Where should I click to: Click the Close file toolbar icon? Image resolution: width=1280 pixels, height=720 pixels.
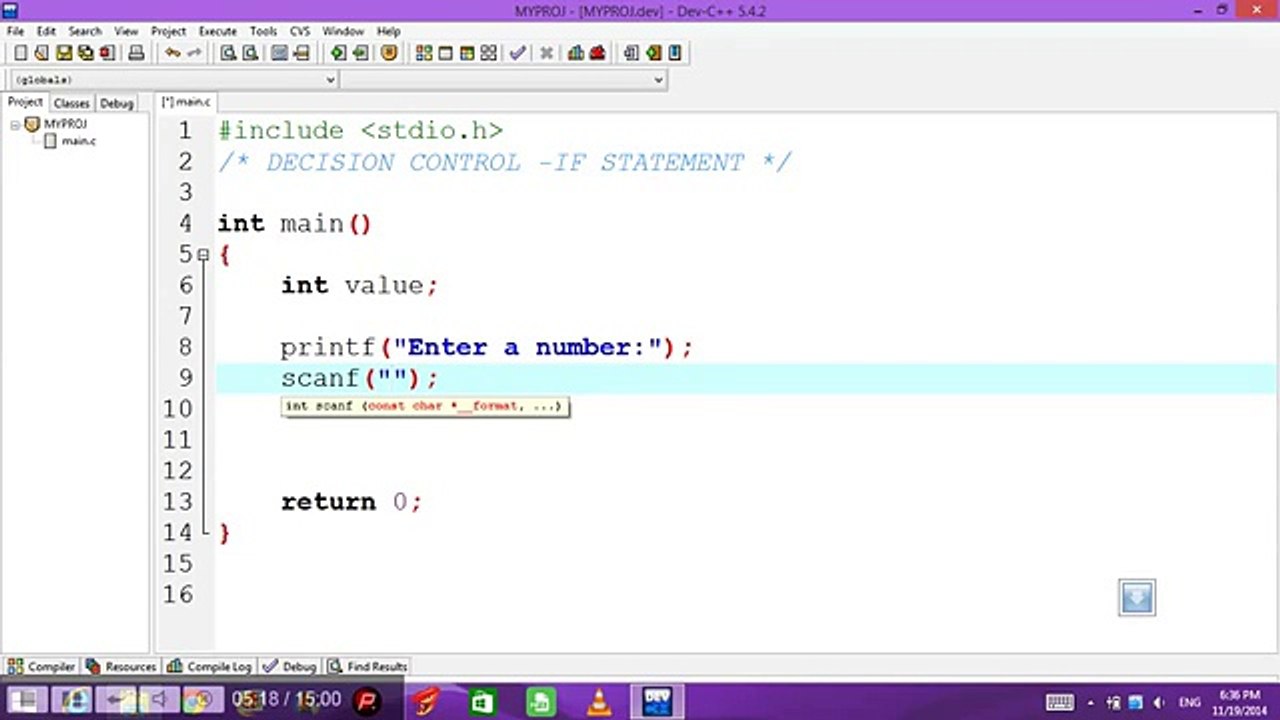(x=107, y=53)
